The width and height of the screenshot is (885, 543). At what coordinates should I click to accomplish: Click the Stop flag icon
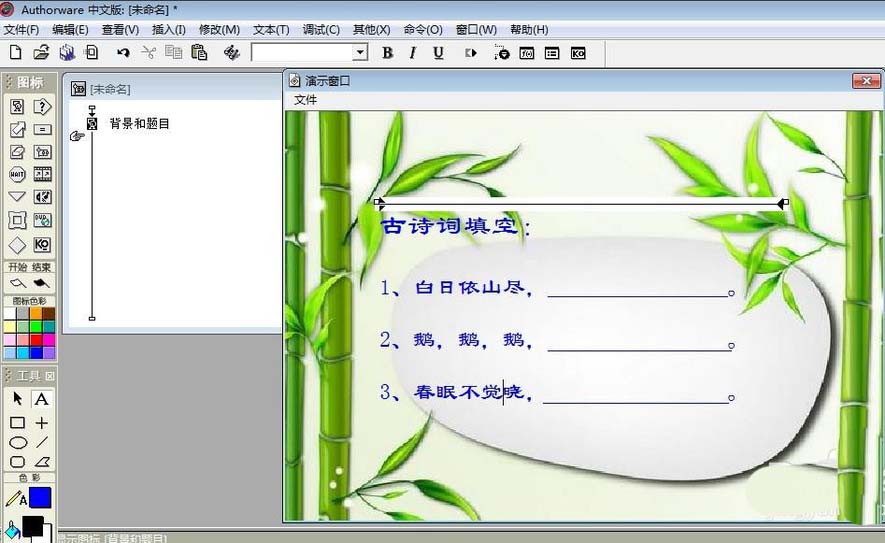pos(42,283)
